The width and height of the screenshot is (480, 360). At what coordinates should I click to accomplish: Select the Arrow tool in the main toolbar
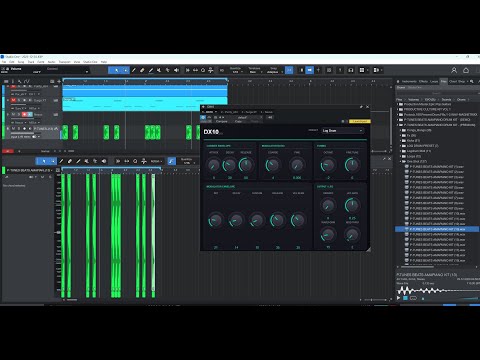coord(116,70)
